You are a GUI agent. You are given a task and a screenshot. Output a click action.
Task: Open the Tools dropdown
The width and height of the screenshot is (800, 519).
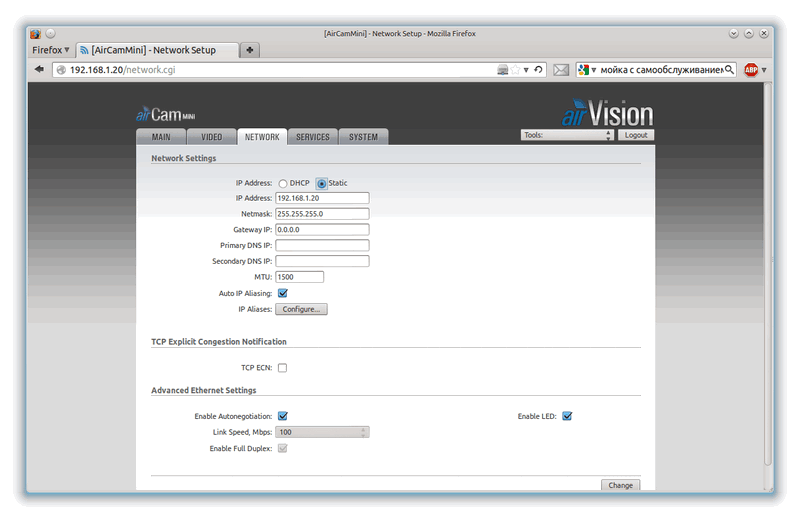566,135
